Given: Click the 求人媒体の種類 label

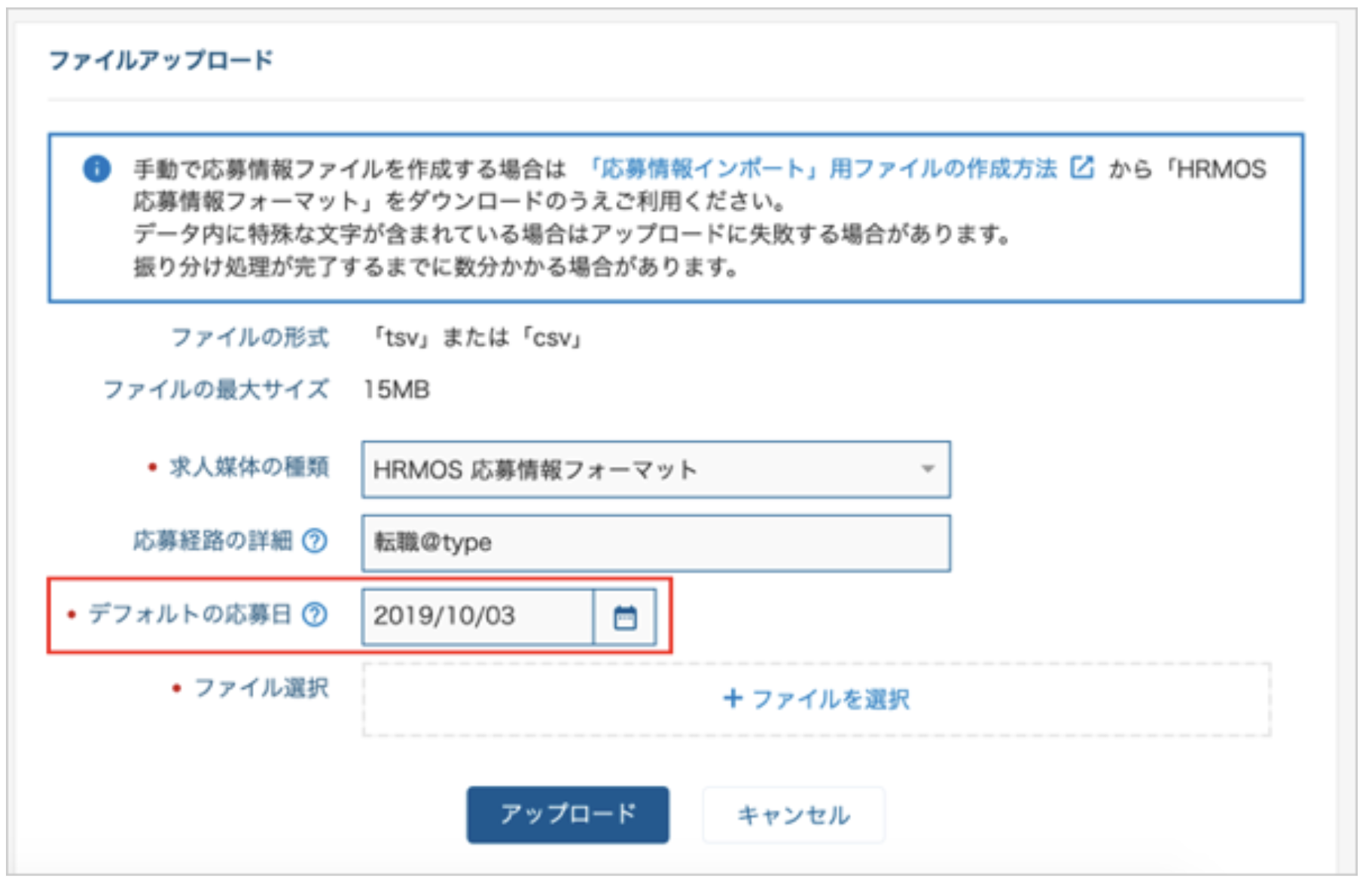Looking at the screenshot, I should [249, 467].
